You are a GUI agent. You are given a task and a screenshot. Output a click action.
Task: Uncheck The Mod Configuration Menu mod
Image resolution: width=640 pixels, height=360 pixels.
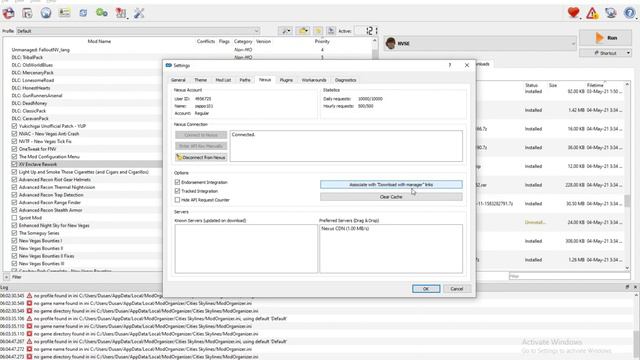[x=14, y=156]
